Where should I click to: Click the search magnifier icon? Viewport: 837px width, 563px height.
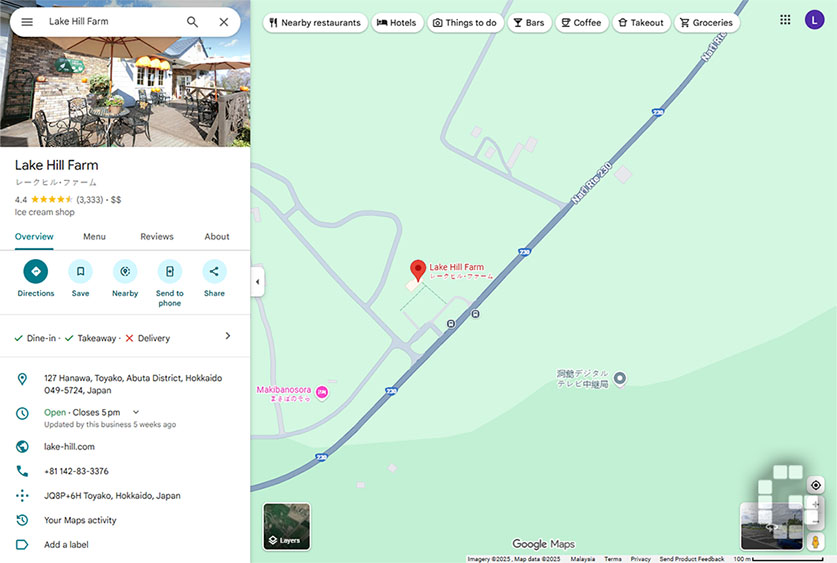point(192,22)
